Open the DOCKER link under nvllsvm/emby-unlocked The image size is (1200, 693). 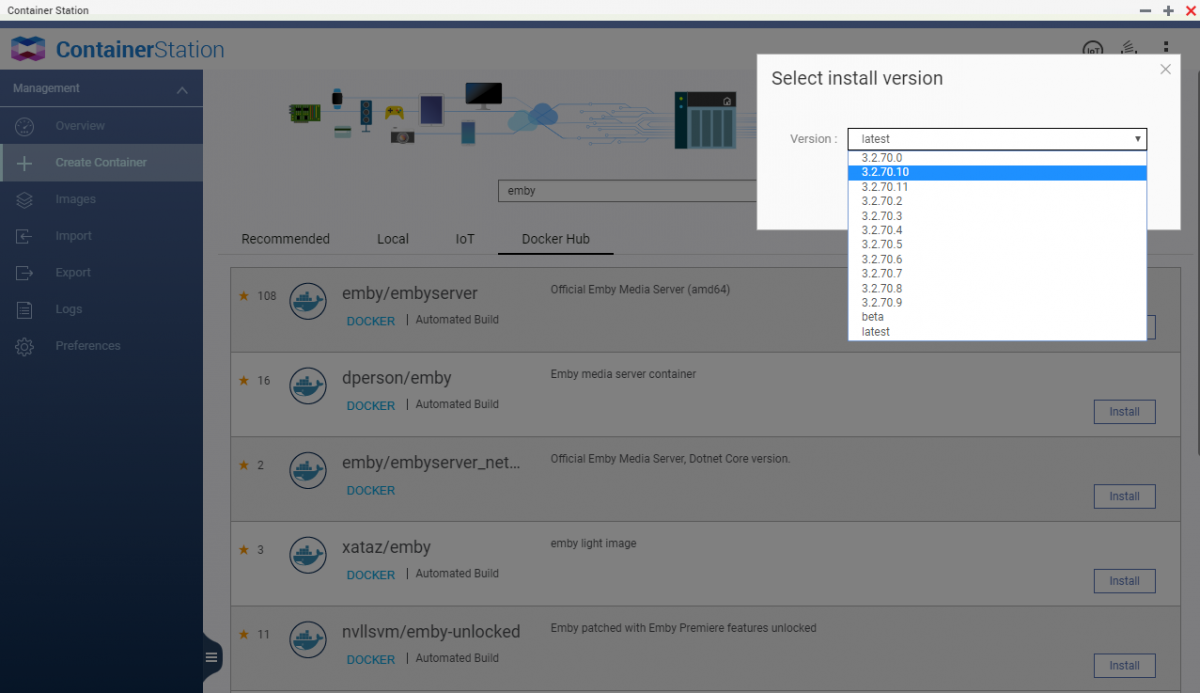pyautogui.click(x=371, y=660)
